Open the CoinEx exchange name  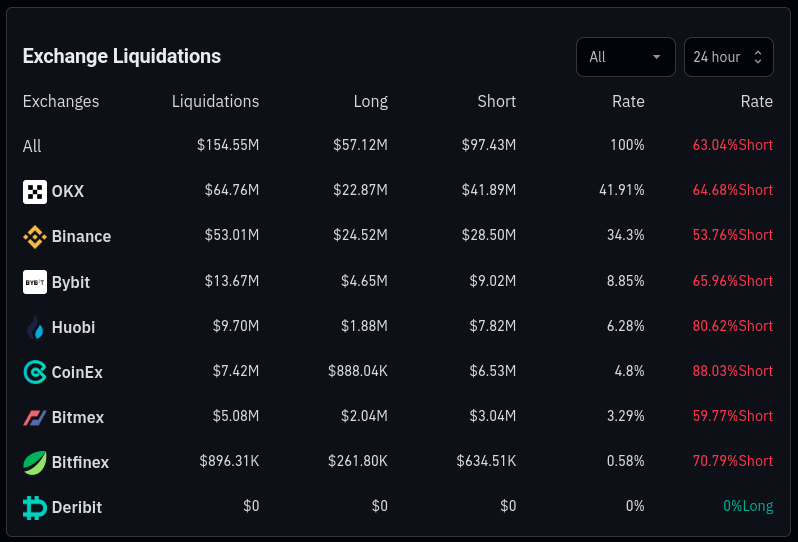coord(77,372)
